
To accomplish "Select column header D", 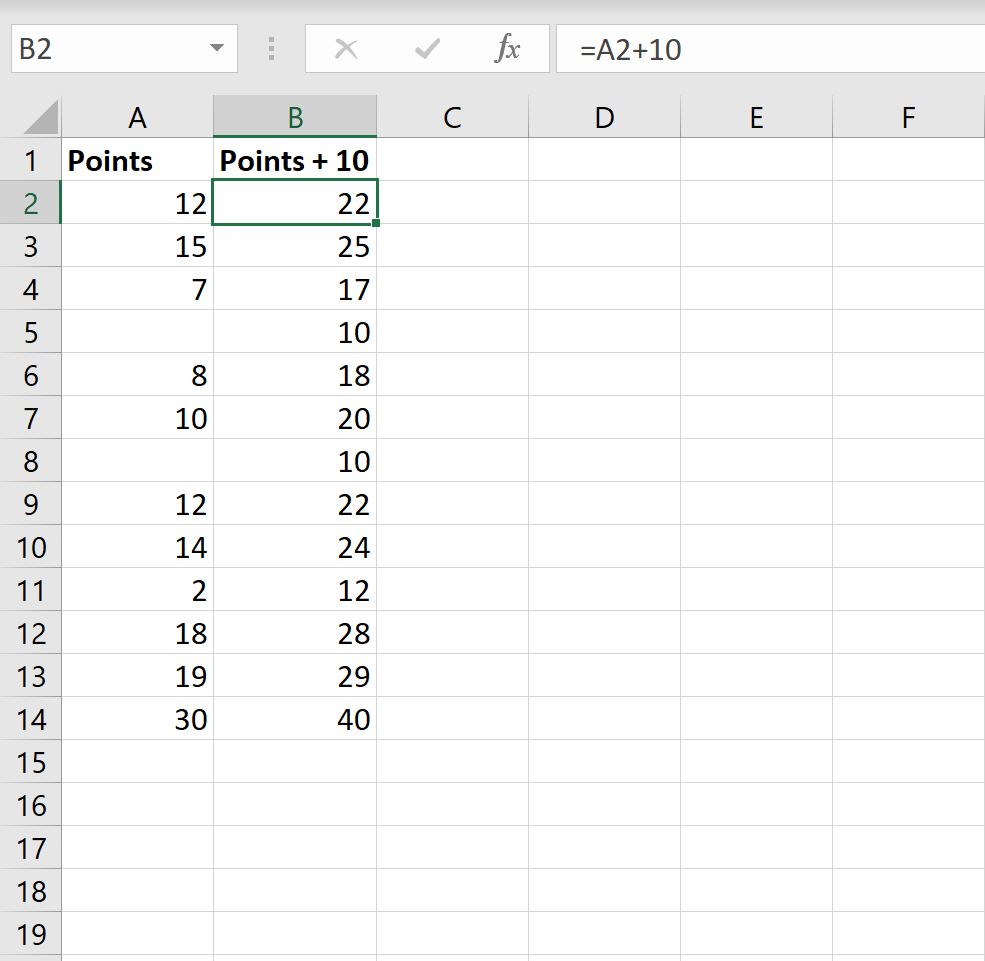I will [x=604, y=116].
